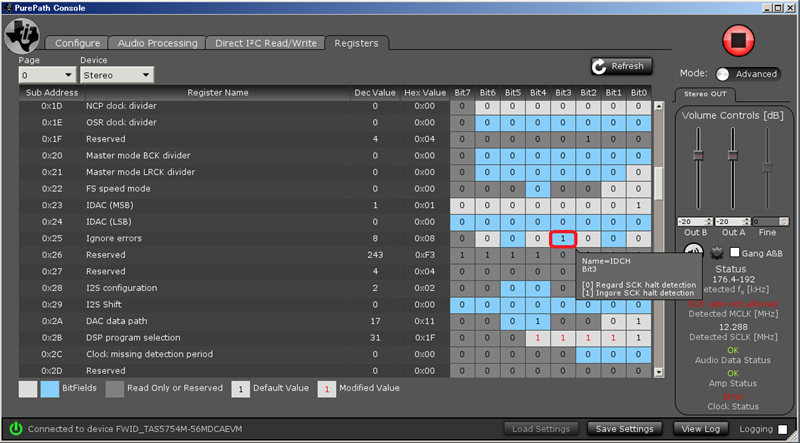Toggle Bit4 of DAC data path register
Viewport: 800px width, 443px height.
coord(538,321)
